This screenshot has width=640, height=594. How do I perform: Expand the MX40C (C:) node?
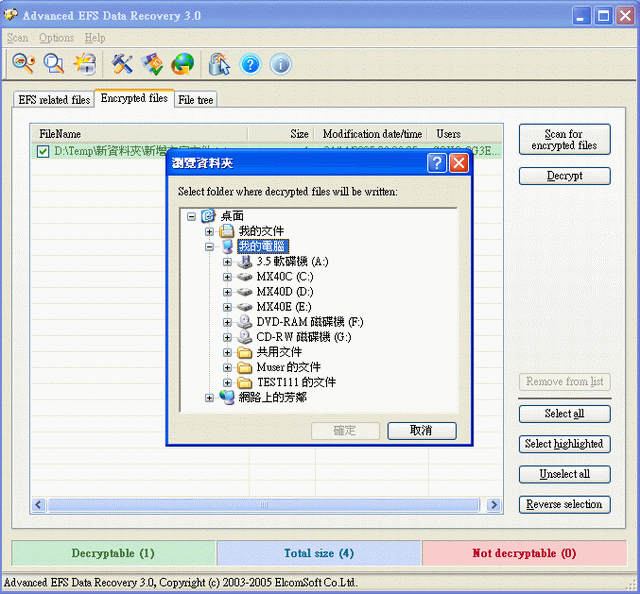tap(227, 277)
